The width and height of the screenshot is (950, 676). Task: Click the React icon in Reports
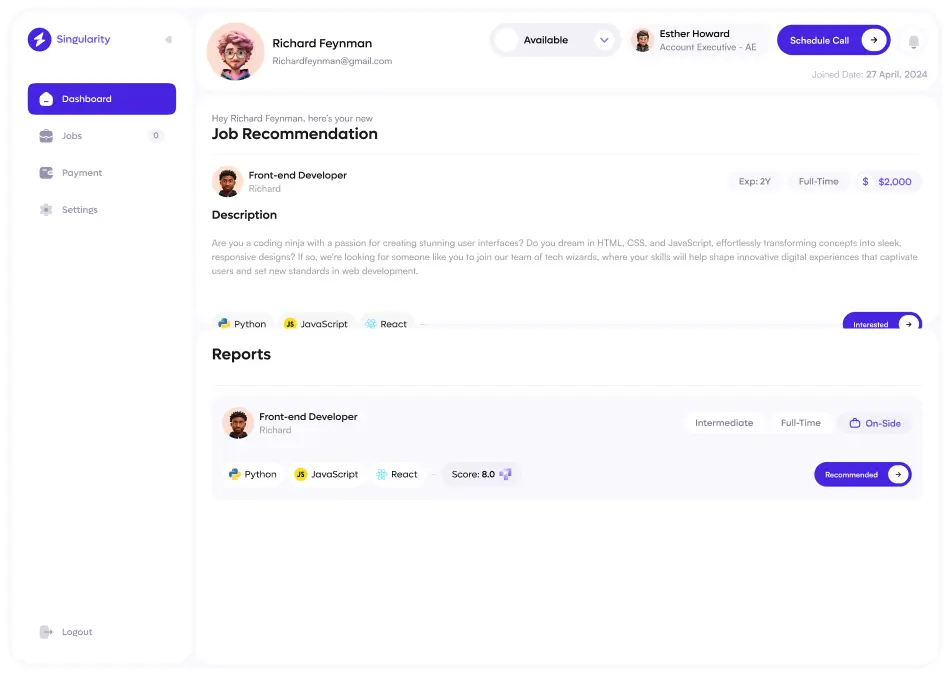coord(381,474)
